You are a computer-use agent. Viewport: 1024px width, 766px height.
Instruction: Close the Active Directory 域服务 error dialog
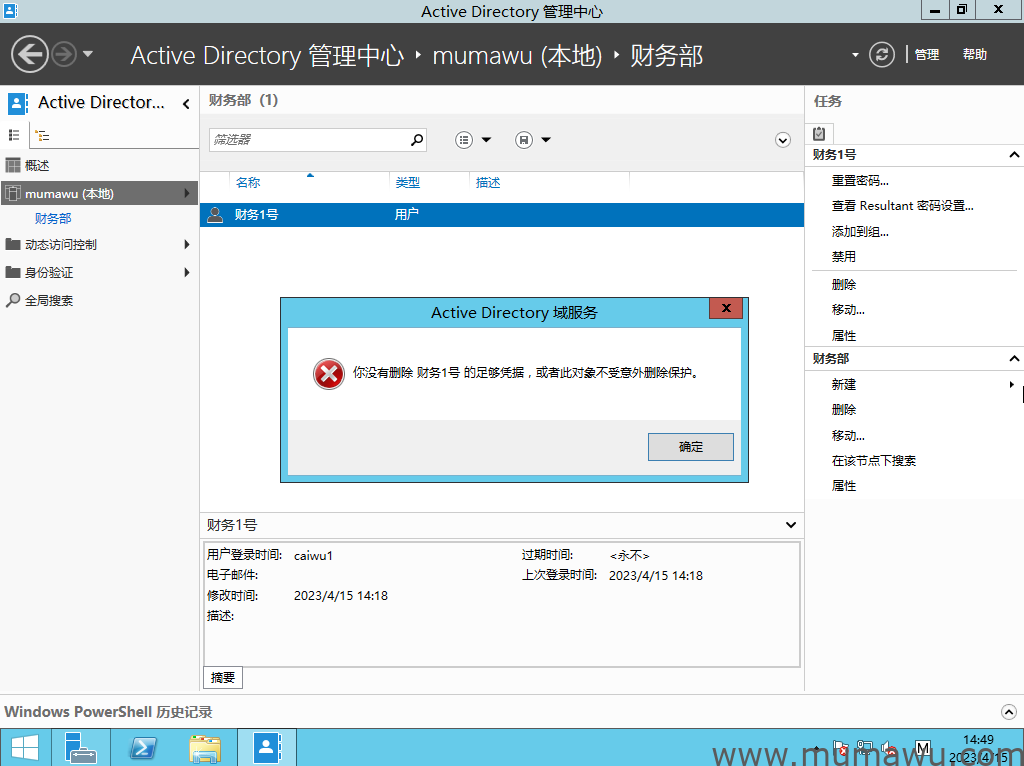[x=726, y=308]
